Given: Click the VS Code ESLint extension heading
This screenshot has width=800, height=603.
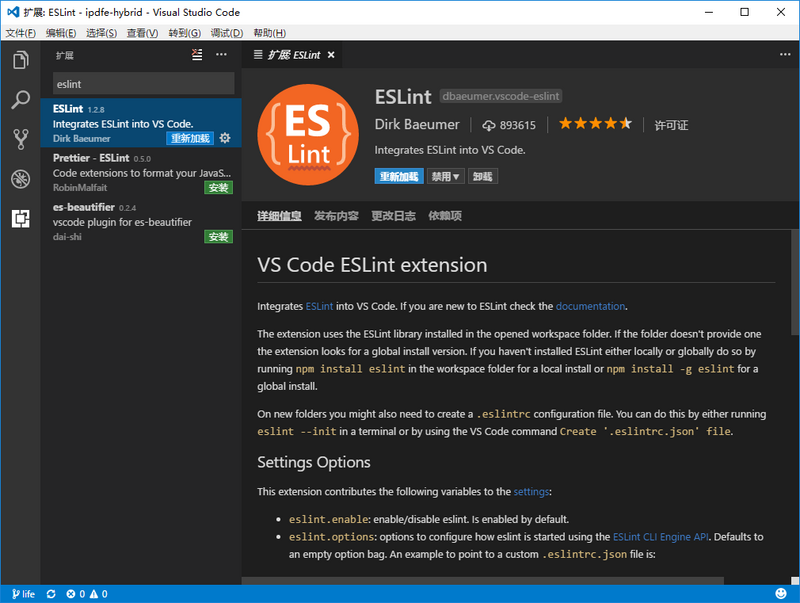Looking at the screenshot, I should (372, 265).
